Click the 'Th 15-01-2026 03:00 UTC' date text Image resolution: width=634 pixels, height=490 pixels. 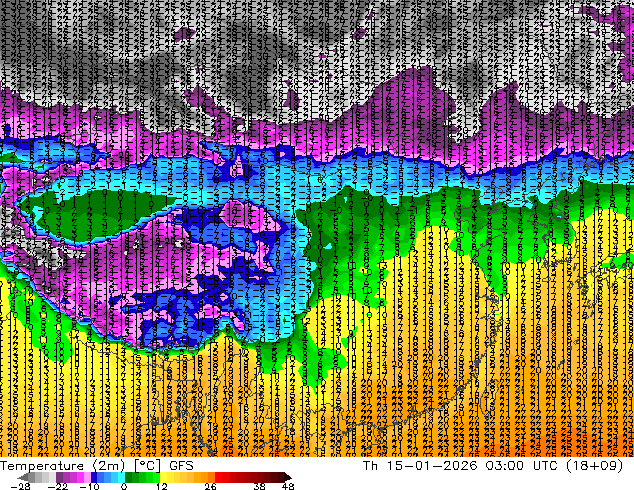point(460,466)
